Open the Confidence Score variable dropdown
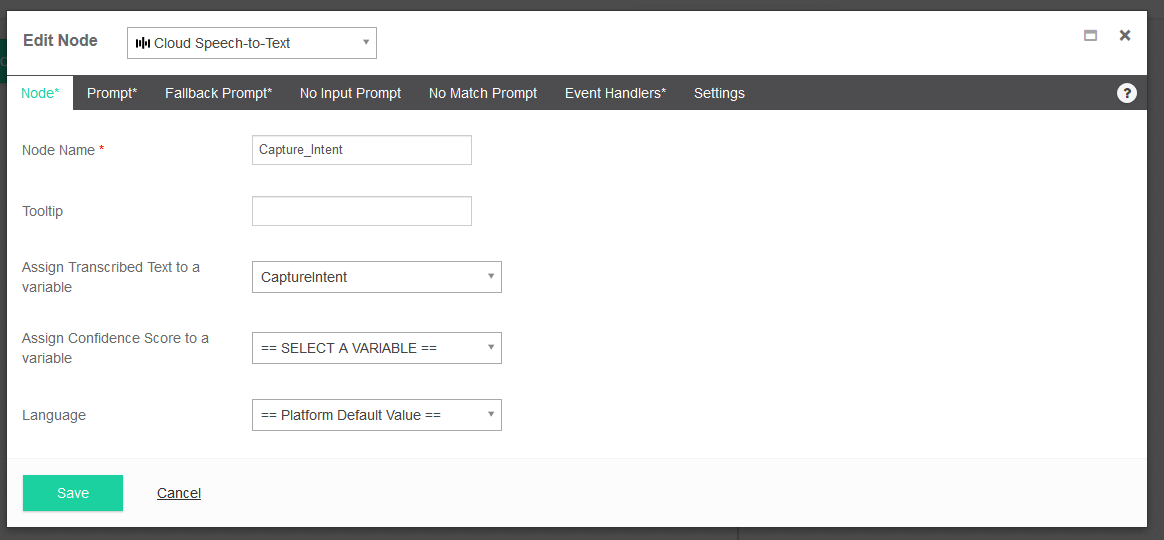 [376, 348]
